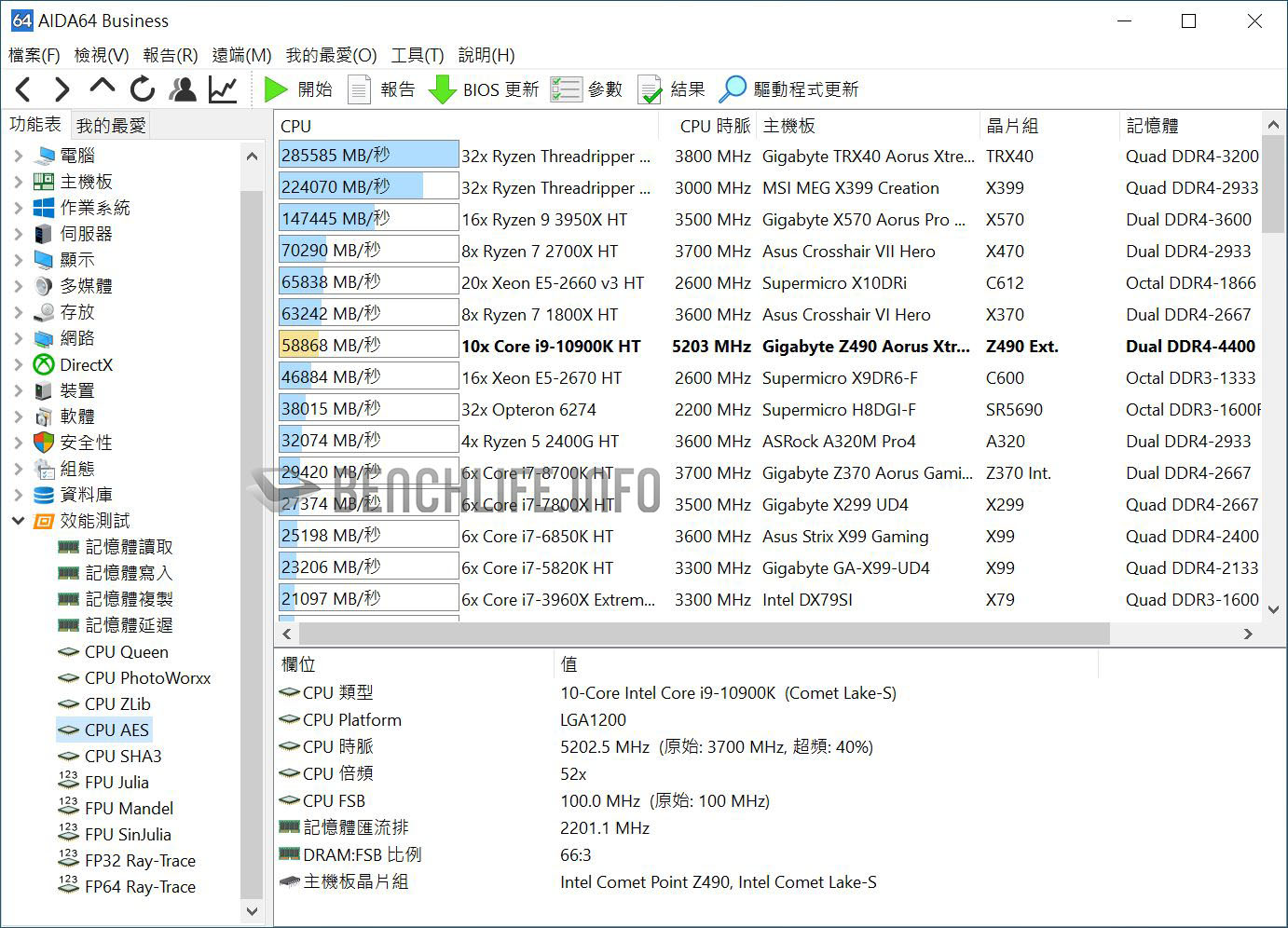This screenshot has width=1288, height=928.
Task: Click the green Start benchmark arrow icon
Action: pyautogui.click(x=275, y=89)
